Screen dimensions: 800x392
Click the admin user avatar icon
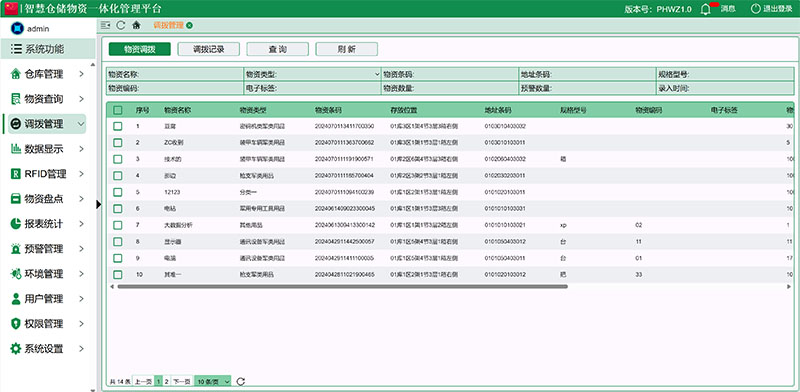pos(17,29)
